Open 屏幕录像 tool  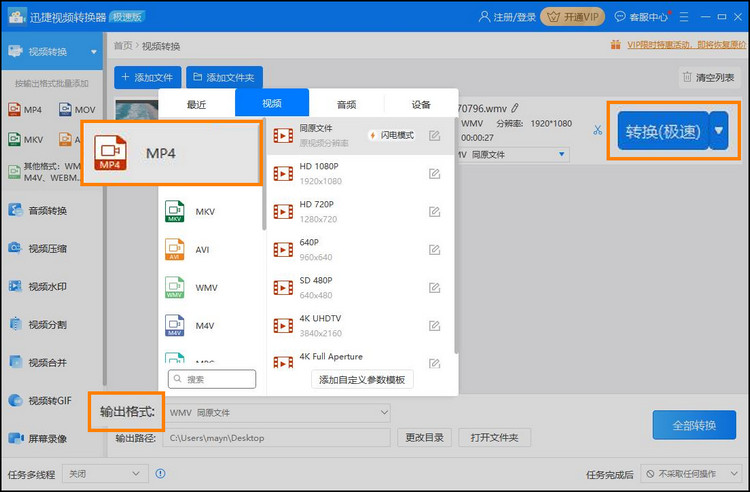(x=38, y=438)
